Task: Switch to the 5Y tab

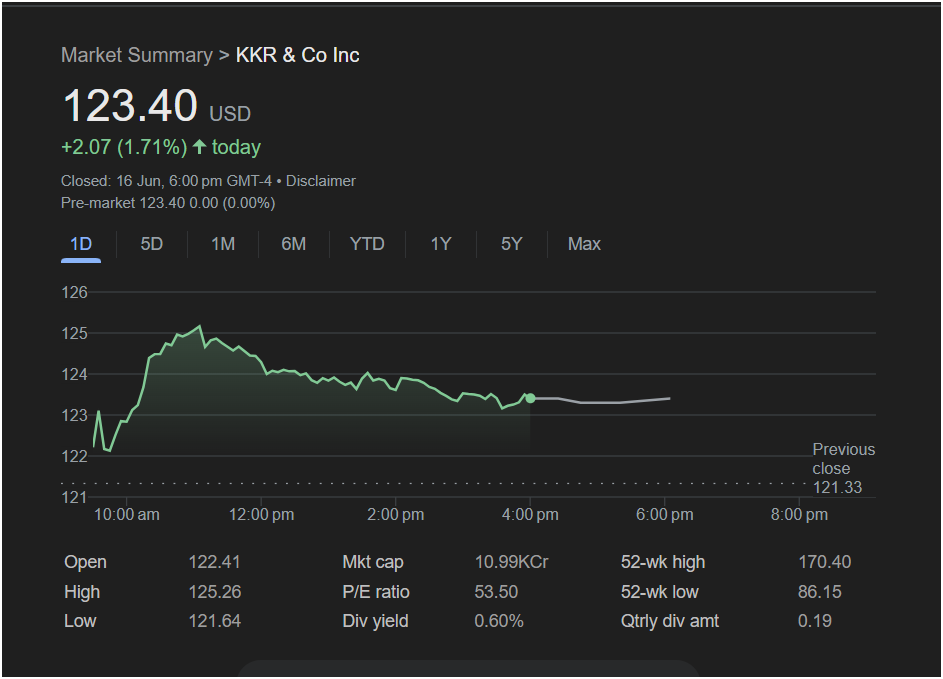Action: [x=511, y=244]
